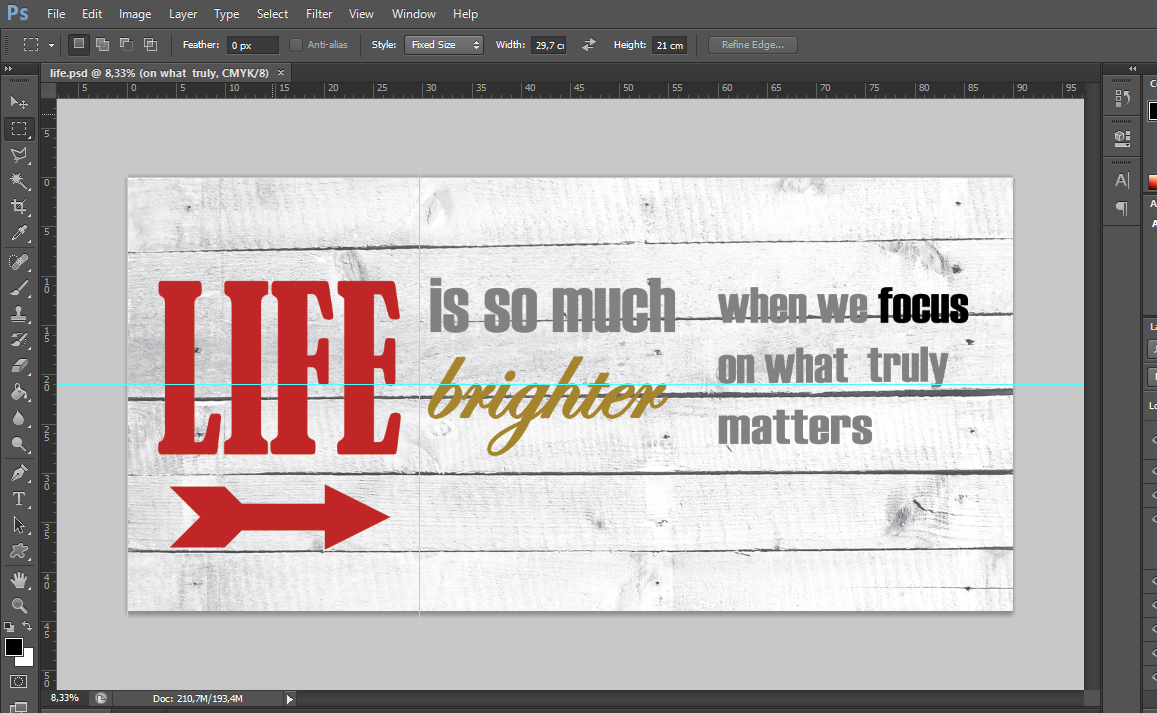
Task: Toggle Quick Mask mode
Action: coord(19,682)
